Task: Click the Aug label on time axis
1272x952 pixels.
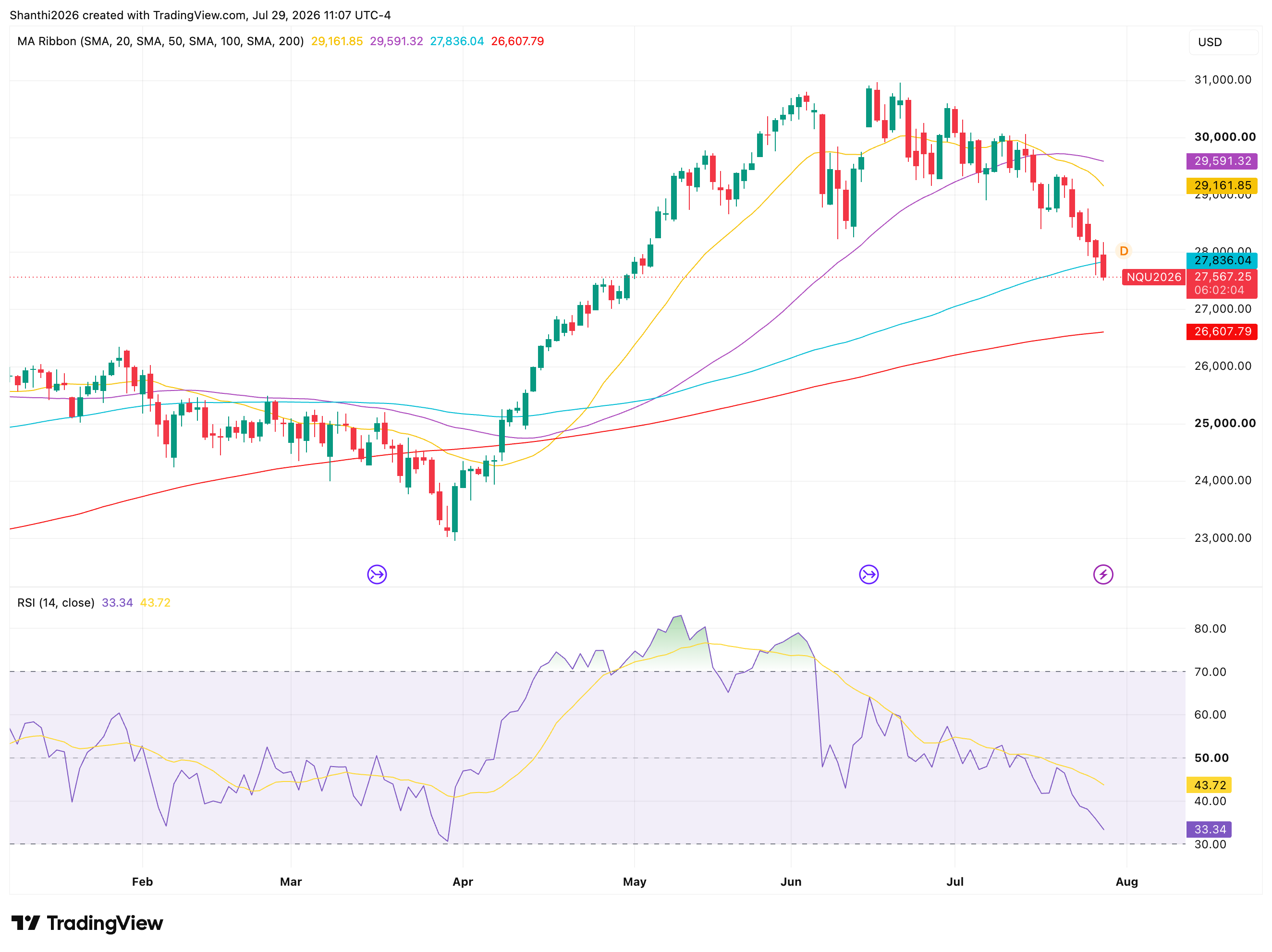Action: pos(1126,881)
